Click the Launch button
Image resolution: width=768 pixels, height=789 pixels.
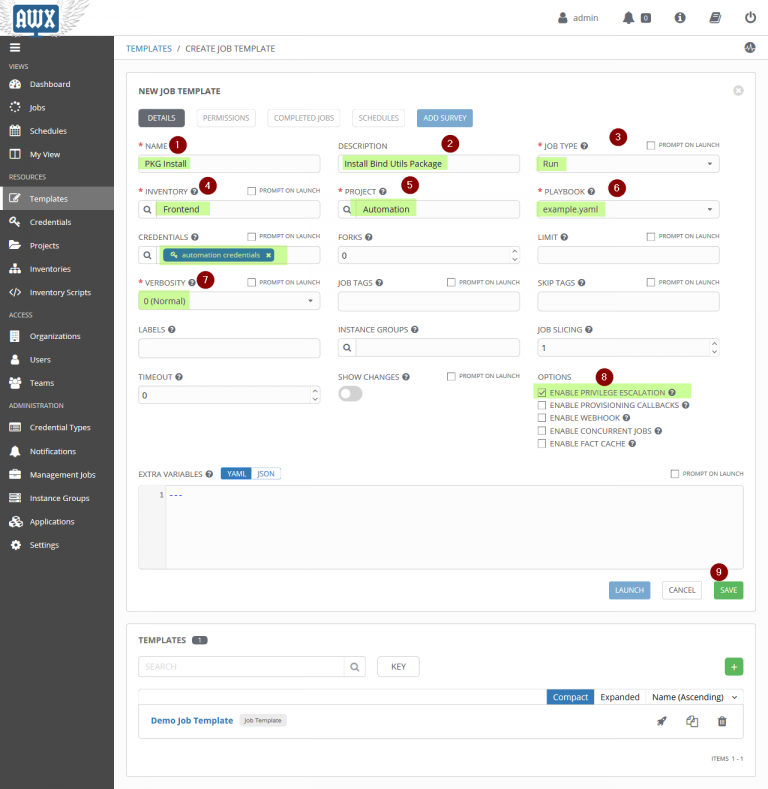[x=629, y=590]
